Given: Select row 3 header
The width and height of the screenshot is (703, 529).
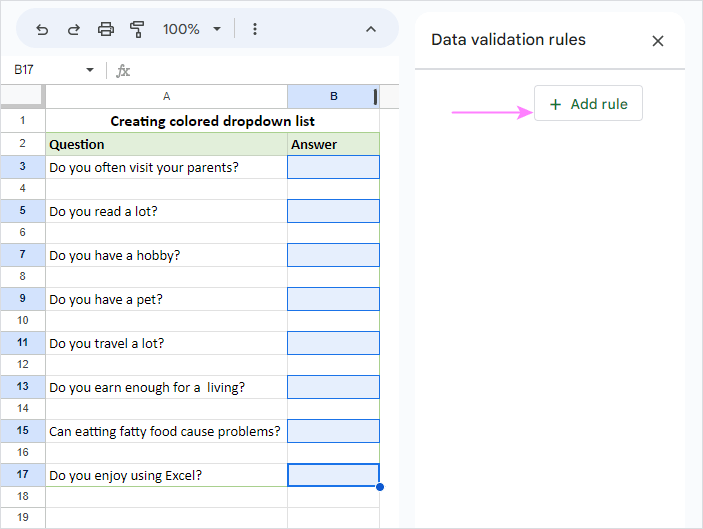Looking at the screenshot, I should point(22,167).
